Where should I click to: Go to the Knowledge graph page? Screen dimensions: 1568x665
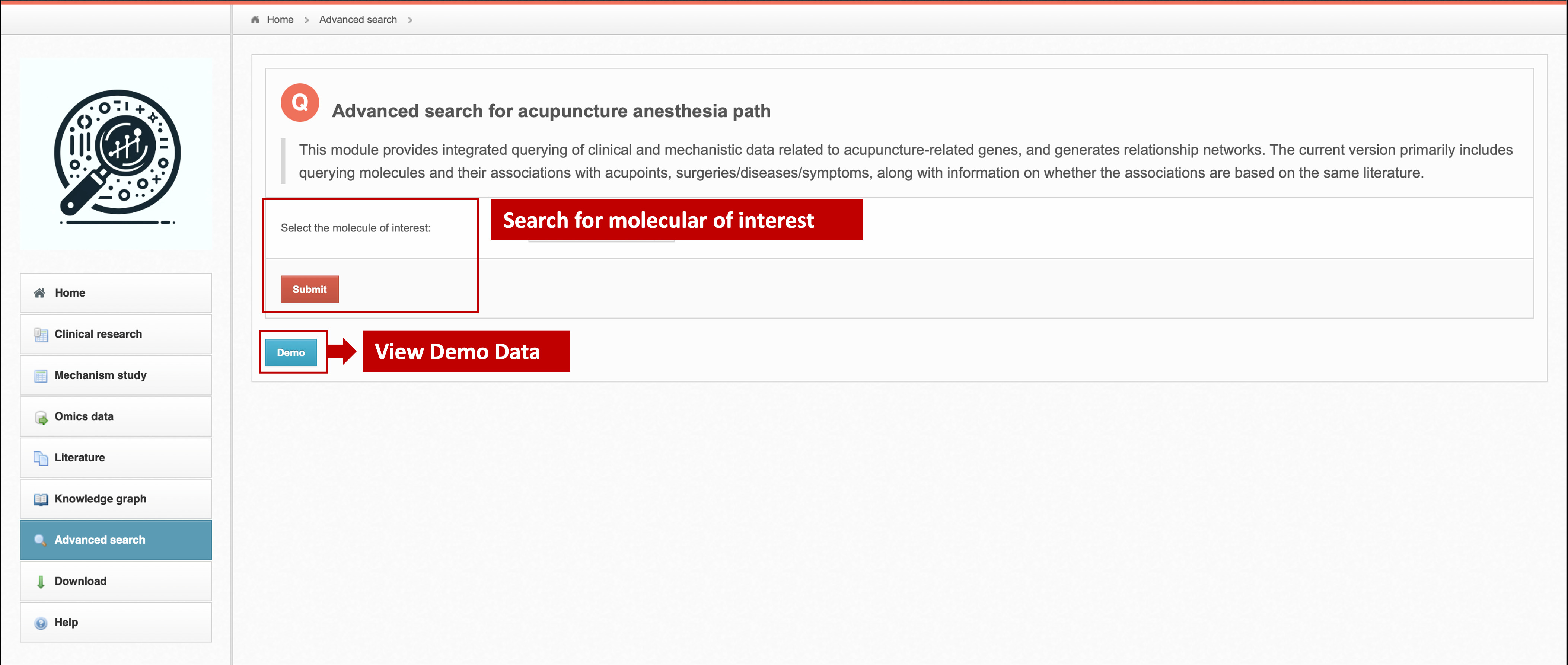click(101, 499)
